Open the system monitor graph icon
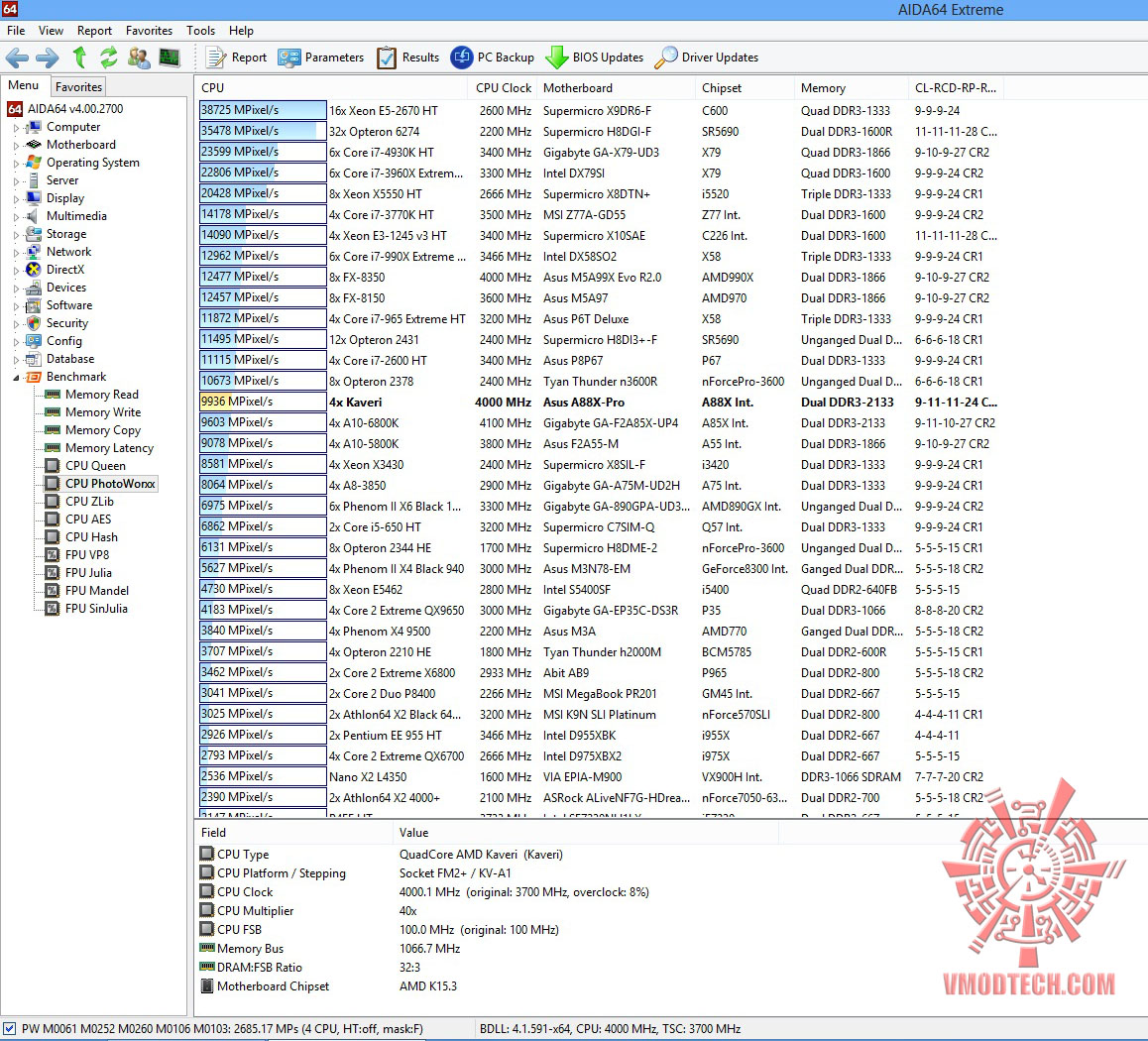This screenshot has width=1148, height=1041. 170,58
